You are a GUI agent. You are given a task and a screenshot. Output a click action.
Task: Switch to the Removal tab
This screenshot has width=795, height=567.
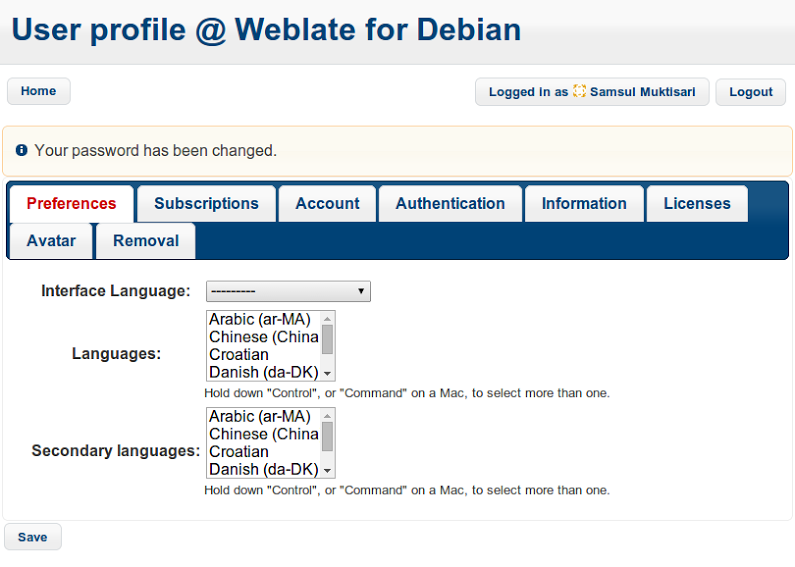tap(146, 240)
